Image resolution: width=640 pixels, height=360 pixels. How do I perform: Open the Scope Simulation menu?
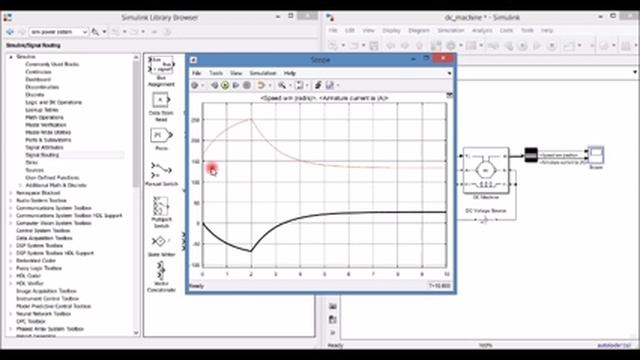(x=263, y=73)
